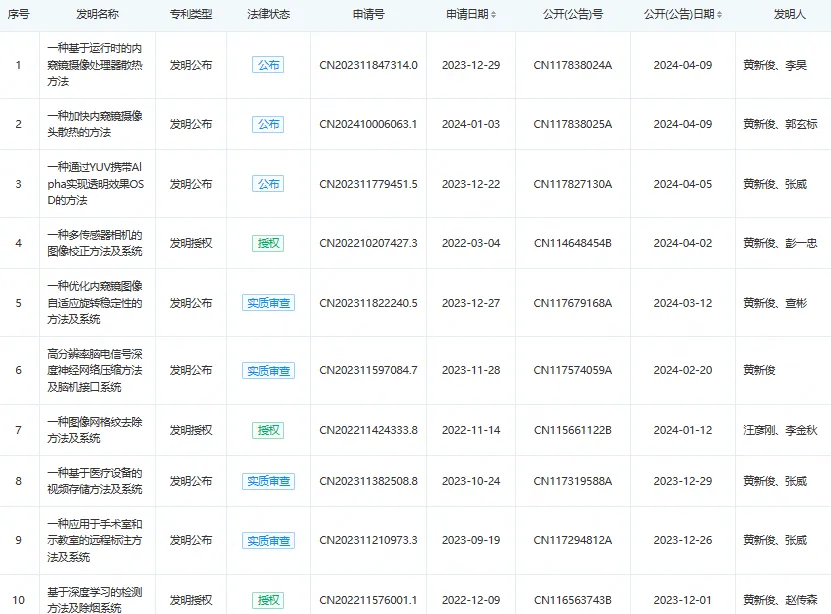Click publication number CN115661122B
This screenshot has width=831, height=614.
coord(573,430)
